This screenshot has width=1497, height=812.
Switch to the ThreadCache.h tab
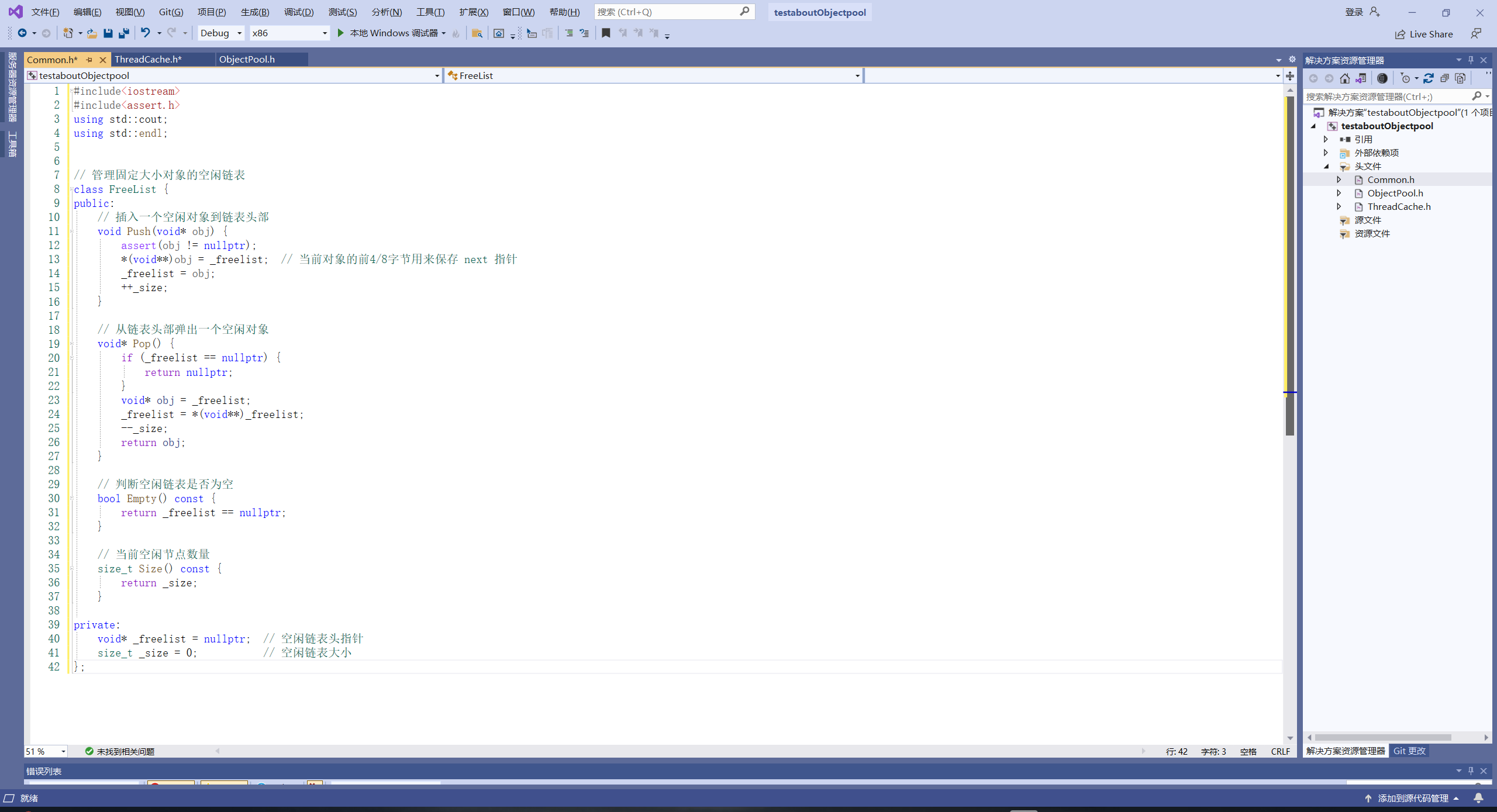click(x=147, y=59)
